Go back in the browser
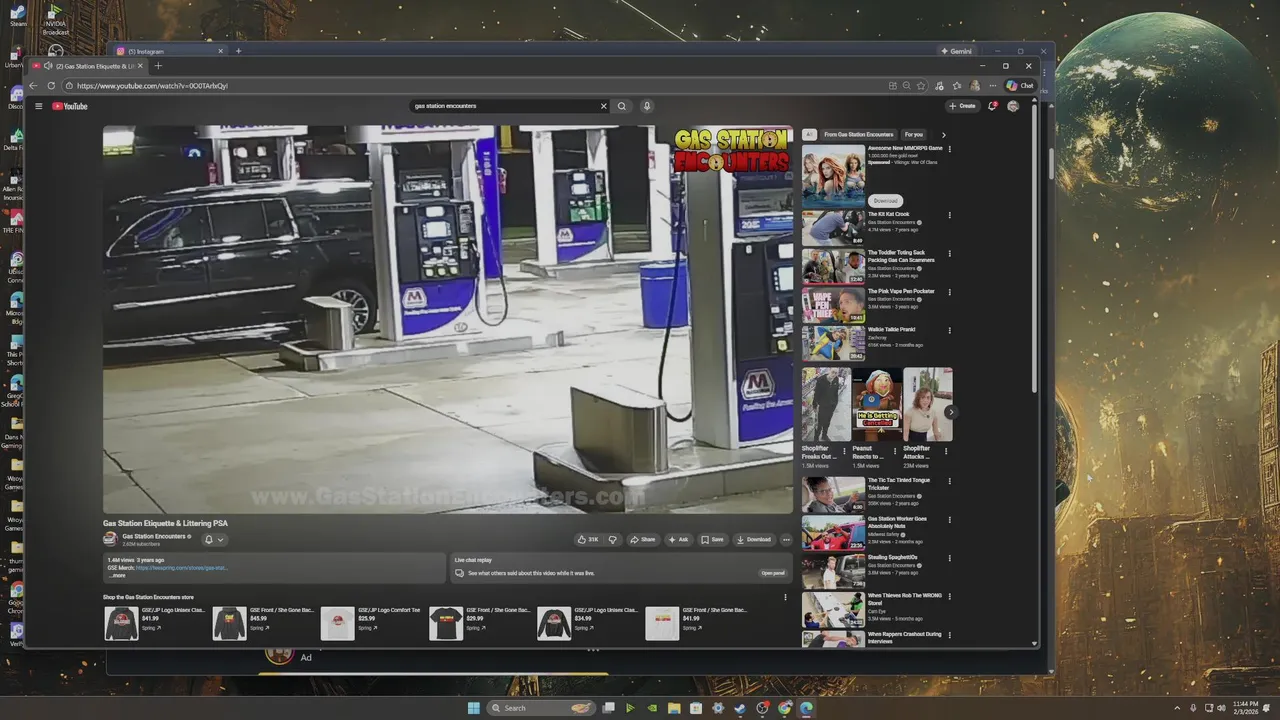Screen dimensions: 1280x720 [x=33, y=86]
